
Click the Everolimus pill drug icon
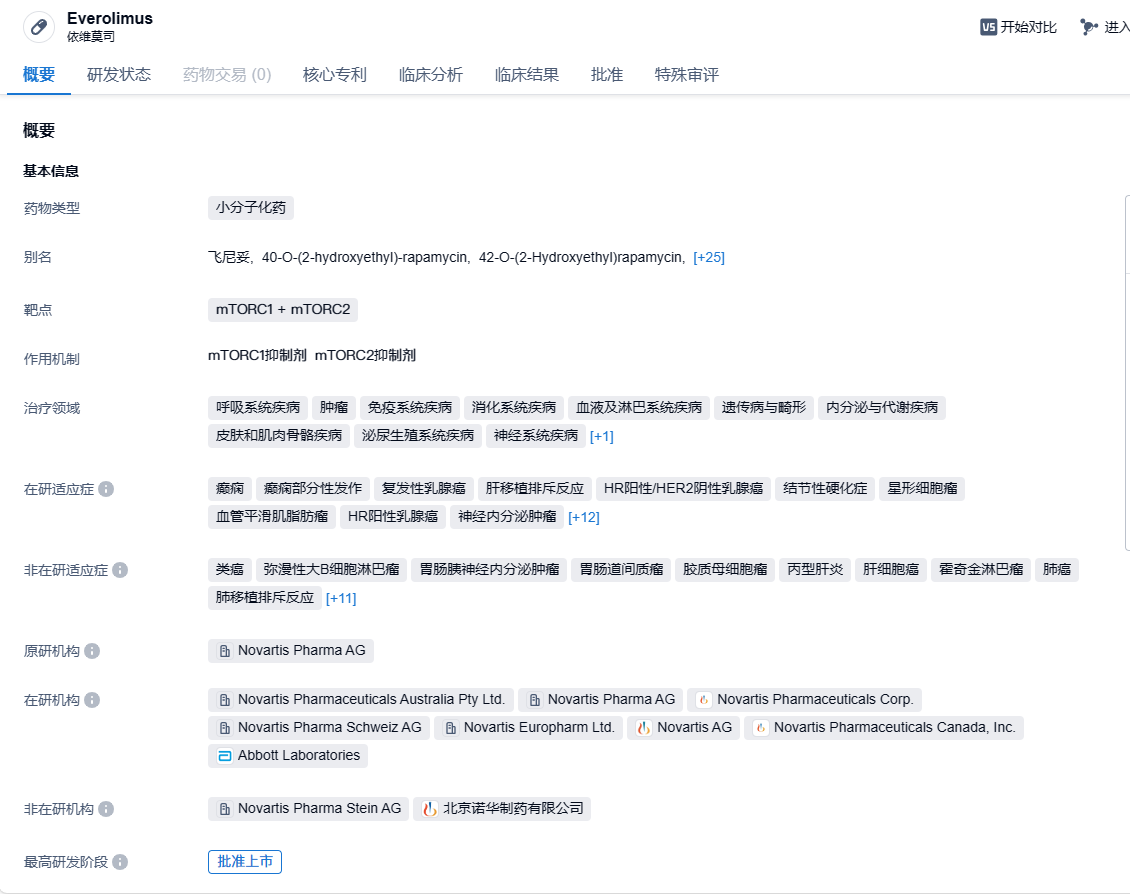(x=39, y=27)
